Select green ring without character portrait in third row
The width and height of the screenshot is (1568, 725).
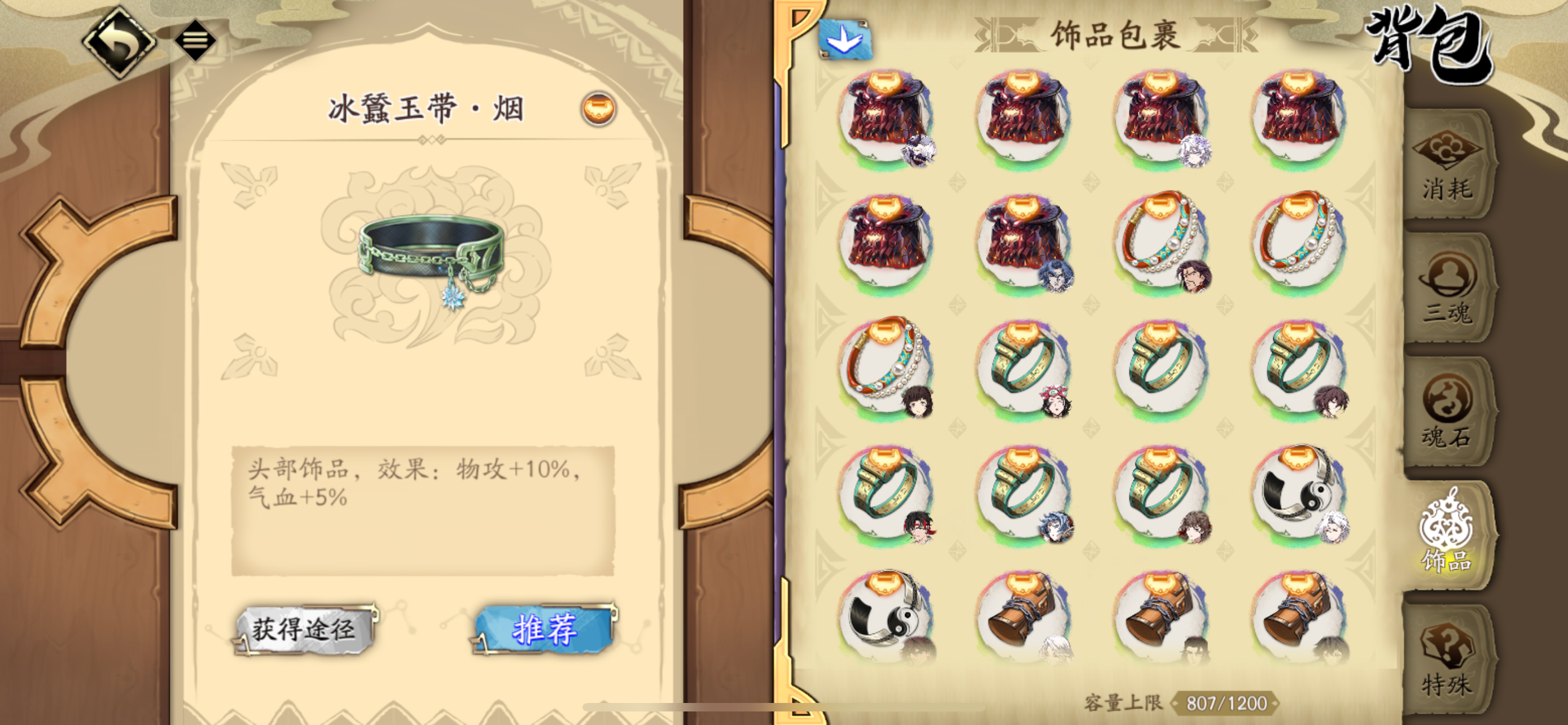point(1161,366)
